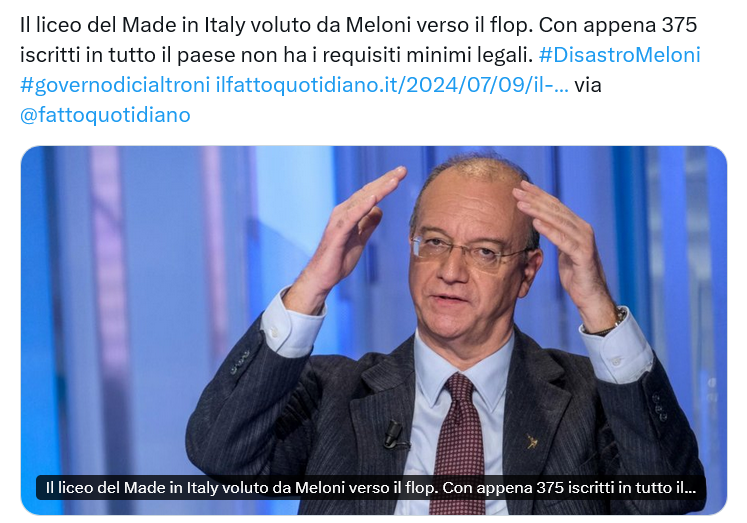Click the card caption overlay at image bottom

371,487
